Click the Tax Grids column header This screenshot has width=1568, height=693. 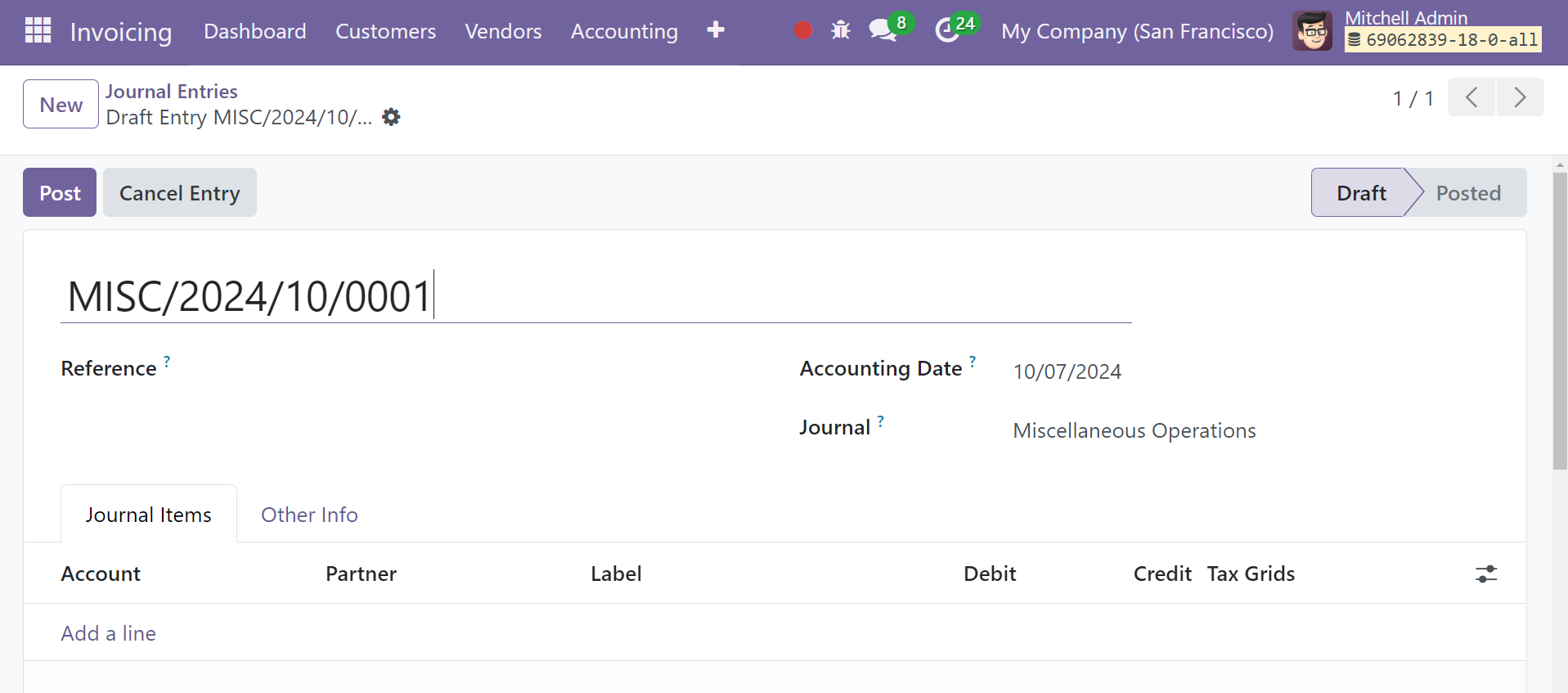point(1251,574)
